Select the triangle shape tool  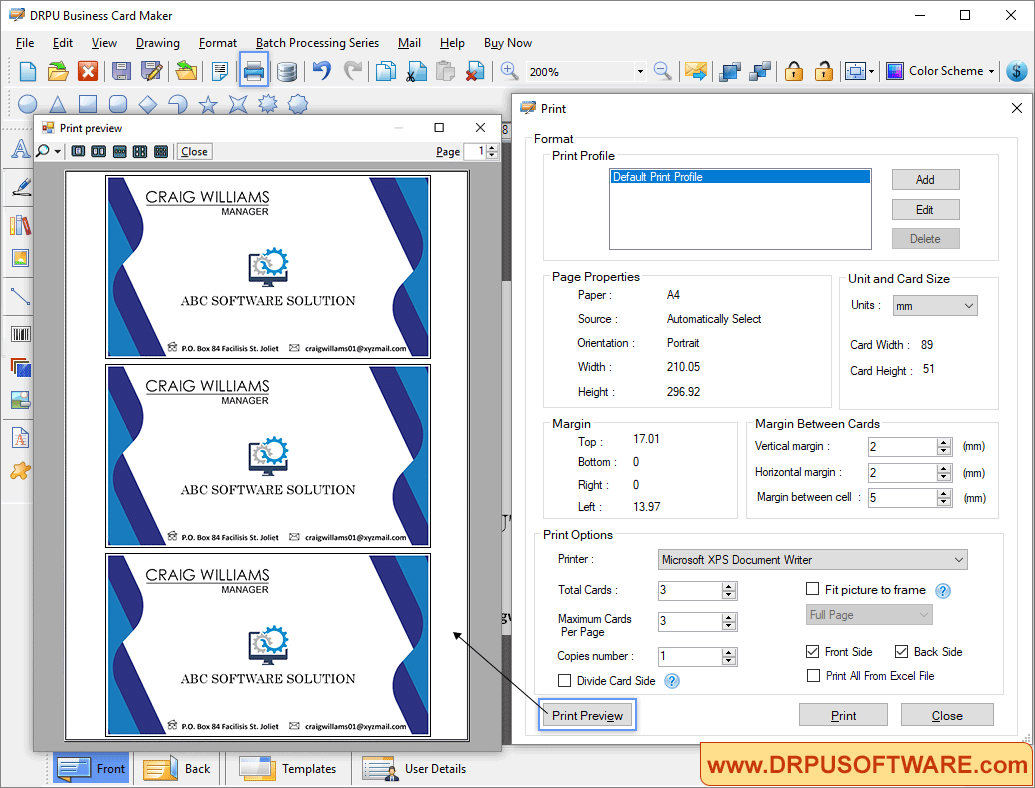57,104
